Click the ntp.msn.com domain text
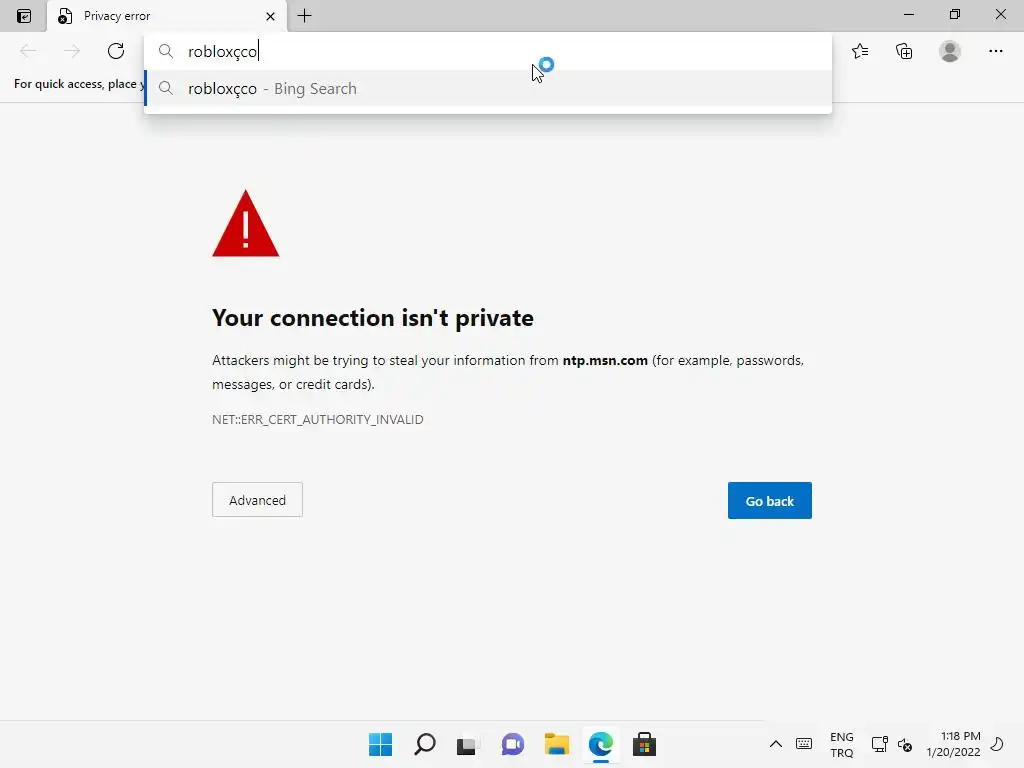The height and width of the screenshot is (768, 1024). click(605, 360)
